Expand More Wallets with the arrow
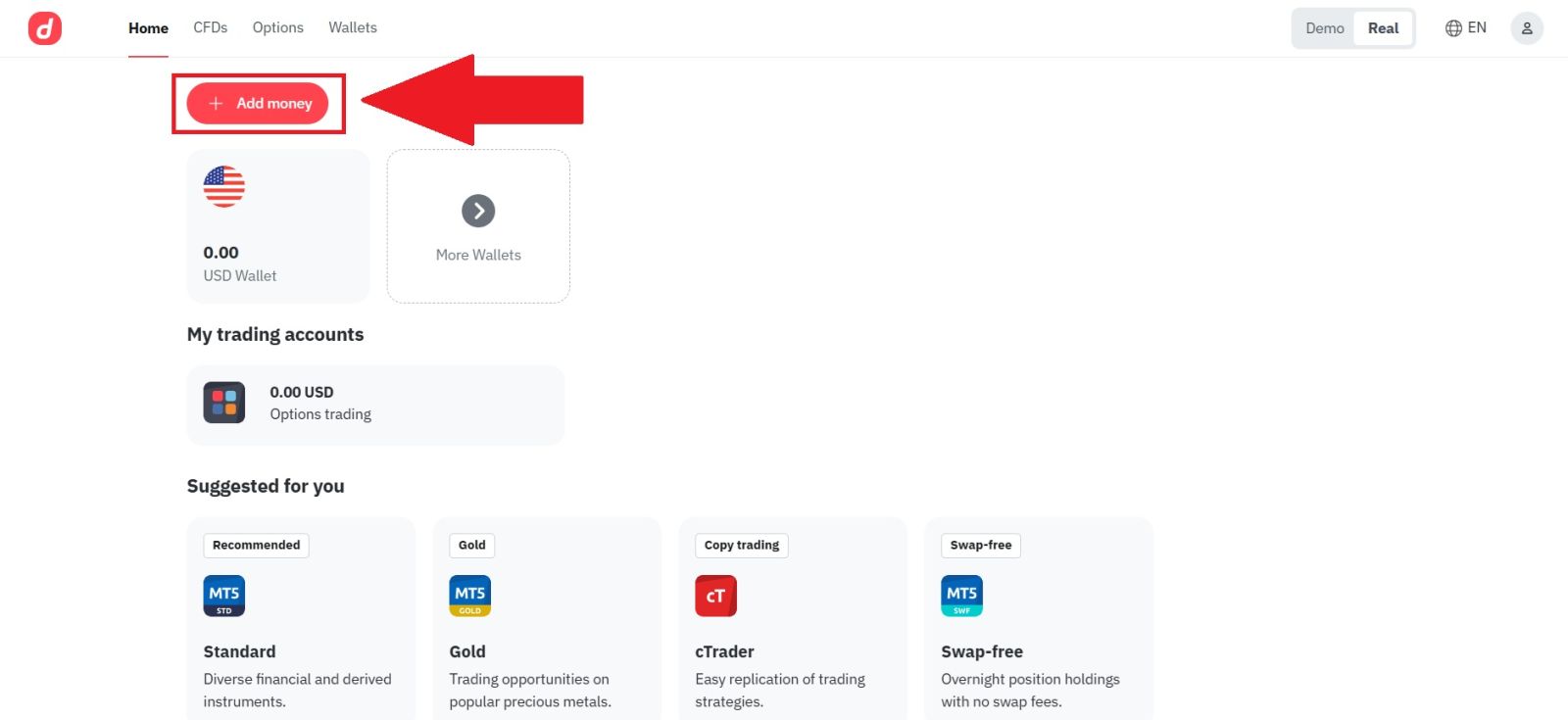This screenshot has height=720, width=1568. pyautogui.click(x=477, y=210)
